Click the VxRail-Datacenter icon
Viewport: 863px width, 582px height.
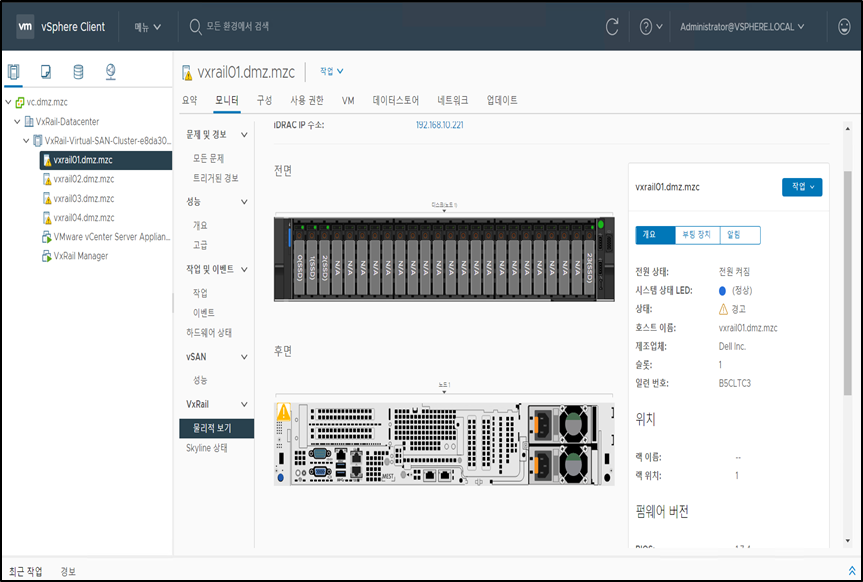[x=29, y=122]
